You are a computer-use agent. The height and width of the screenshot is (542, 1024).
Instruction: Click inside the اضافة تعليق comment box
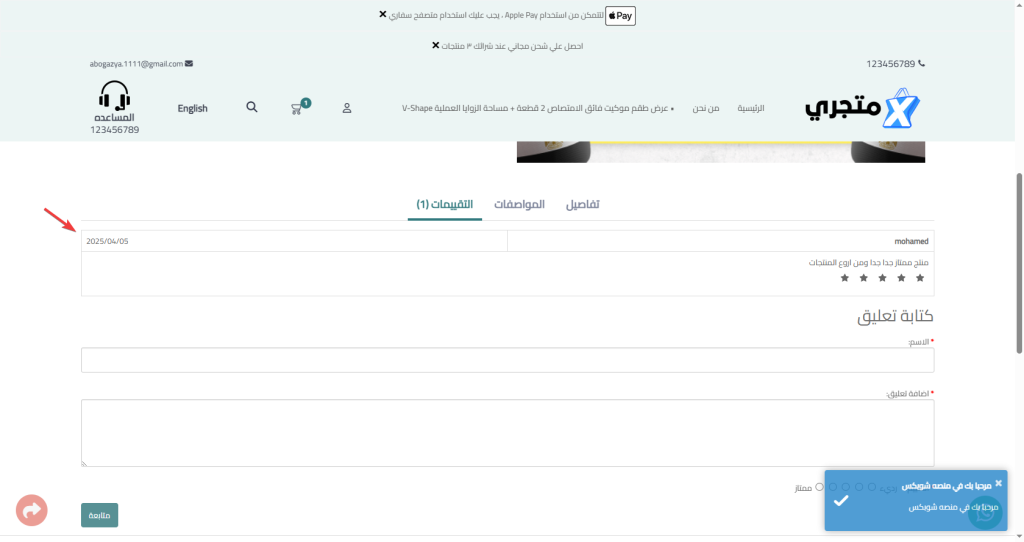[x=507, y=432]
